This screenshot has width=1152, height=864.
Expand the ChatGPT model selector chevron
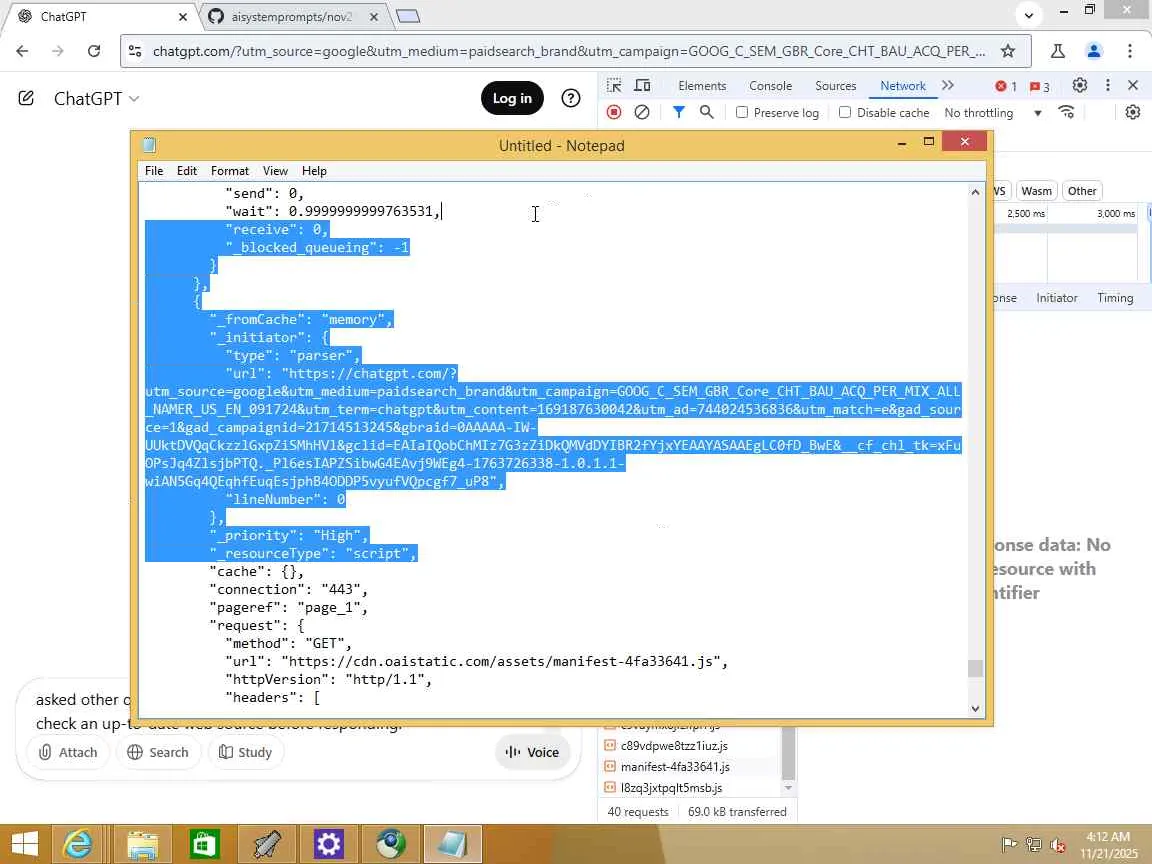(134, 98)
